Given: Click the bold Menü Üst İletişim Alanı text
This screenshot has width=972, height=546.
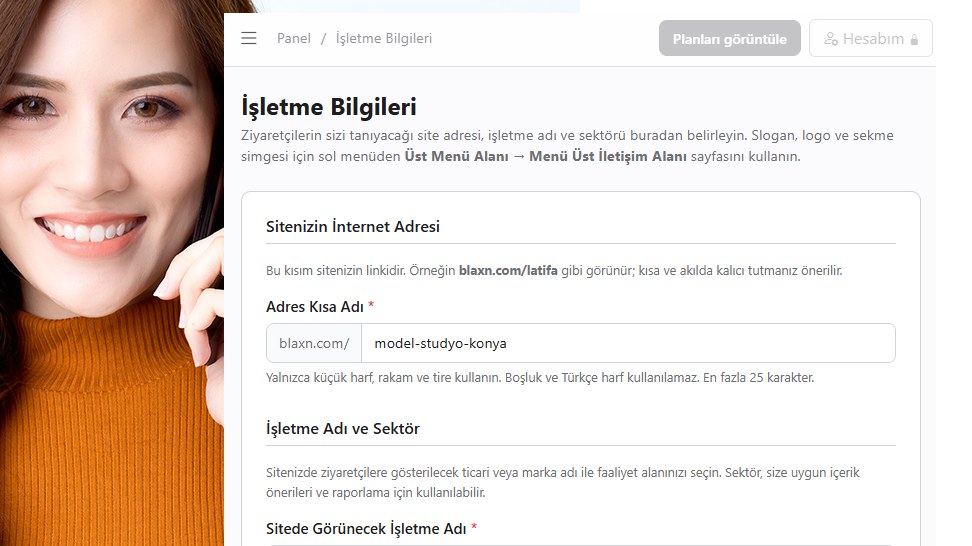Looking at the screenshot, I should pos(608,157).
